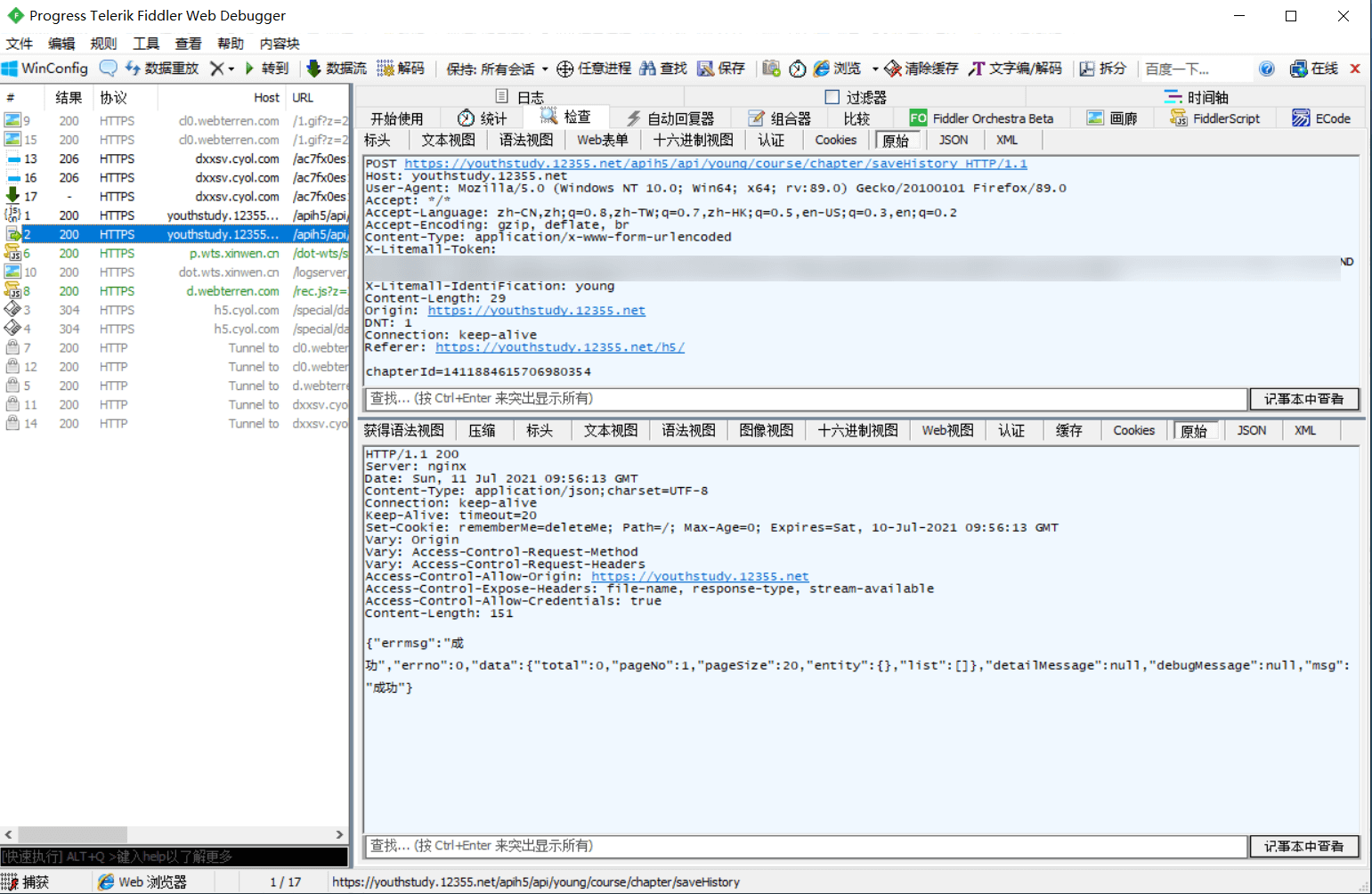Open the 时间轴 timeline tab

coord(1197,97)
